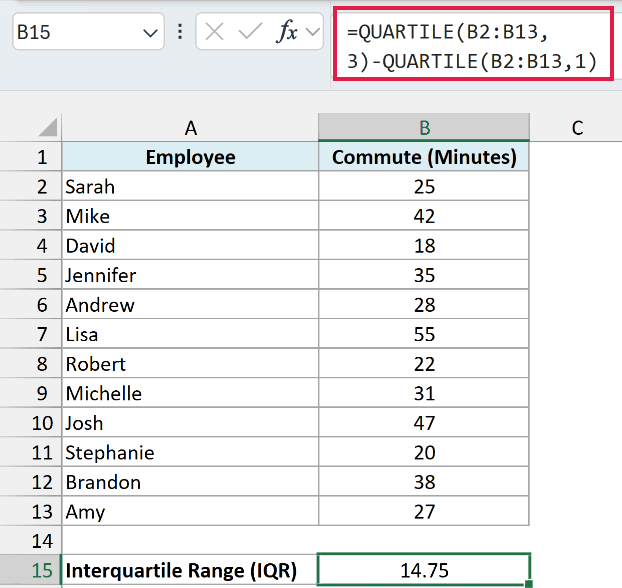
Task: Select column C header
Action: click(576, 127)
